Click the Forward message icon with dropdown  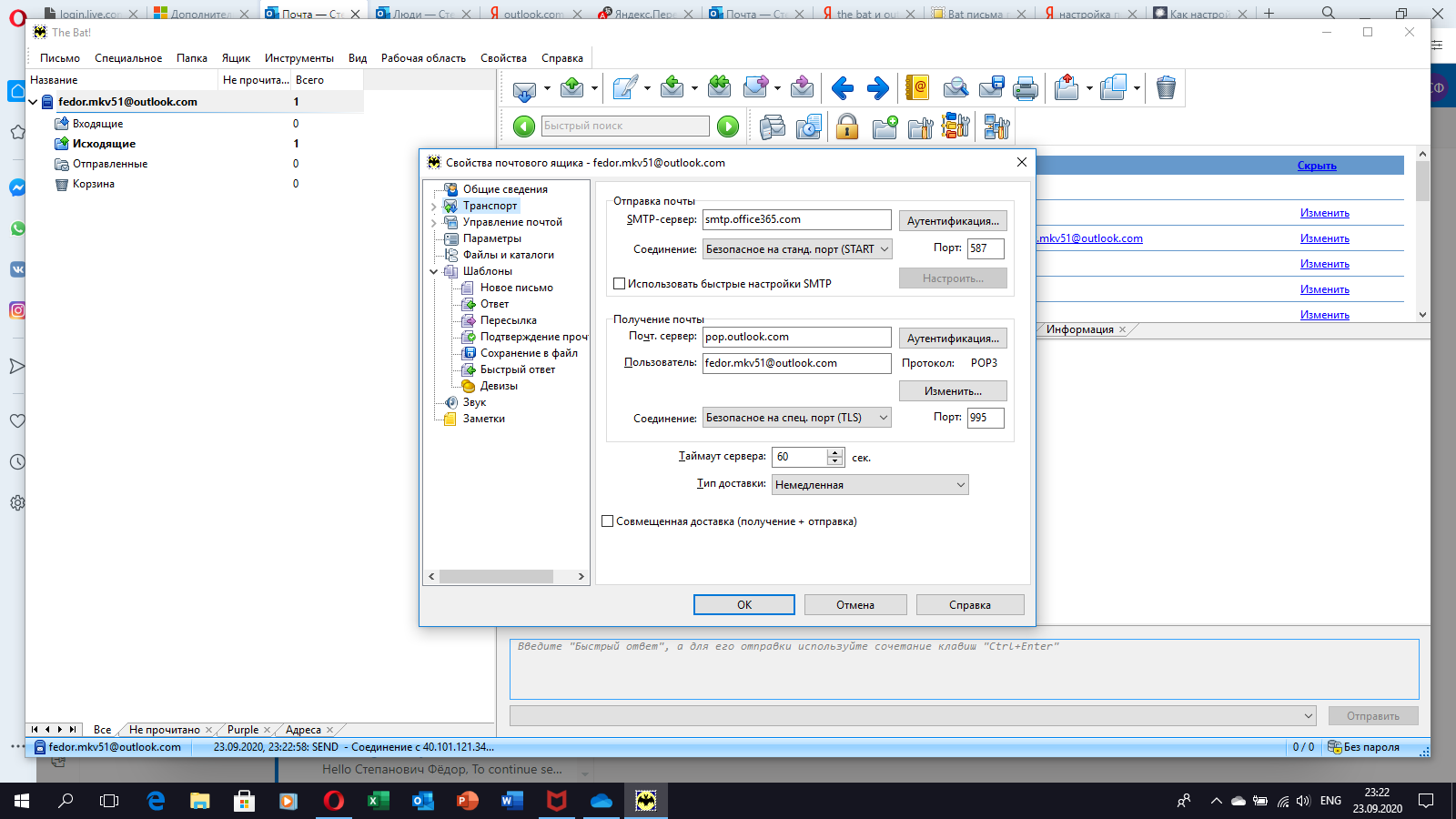(755, 88)
